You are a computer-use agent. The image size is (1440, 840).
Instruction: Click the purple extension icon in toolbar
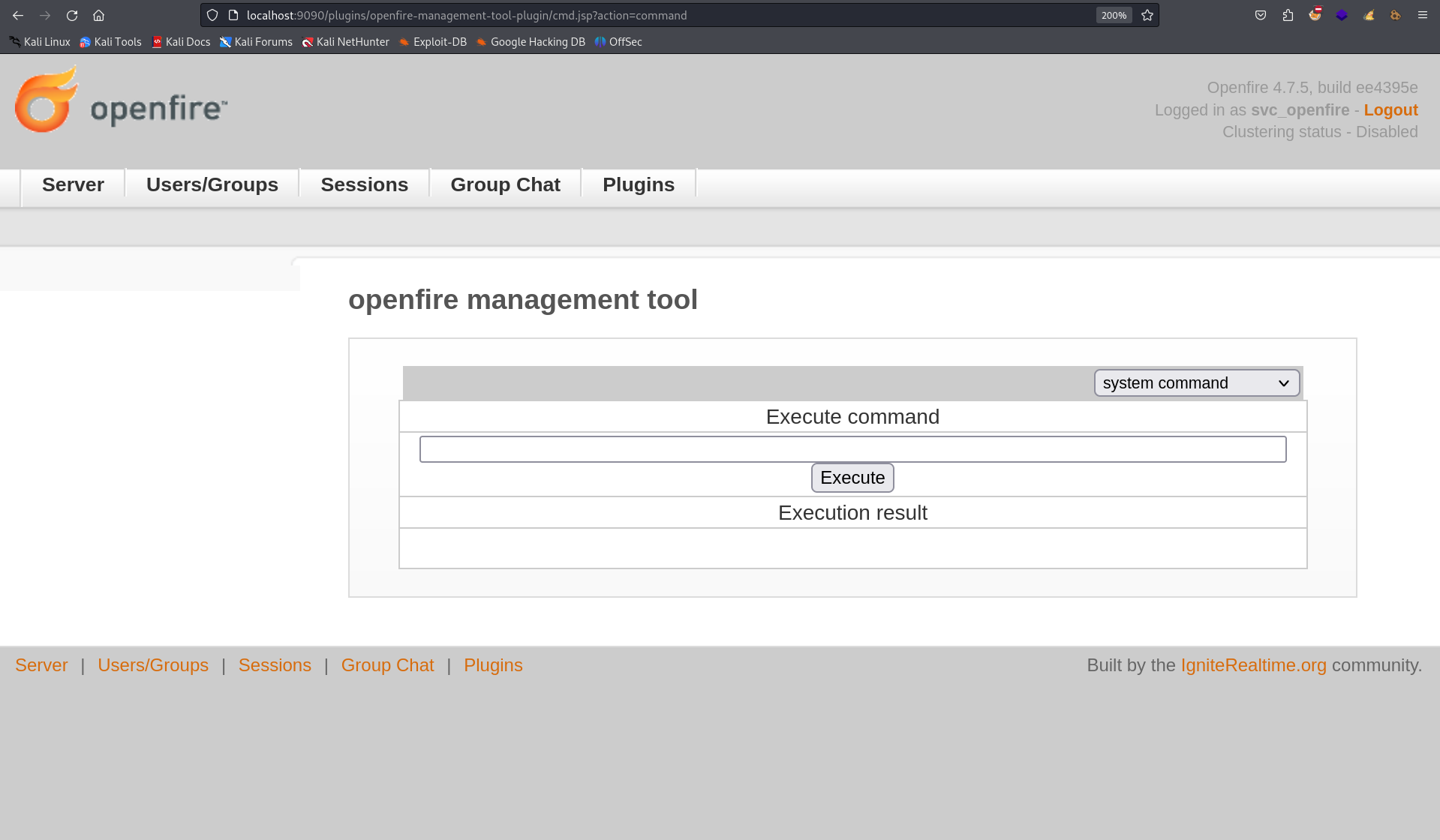click(1342, 15)
